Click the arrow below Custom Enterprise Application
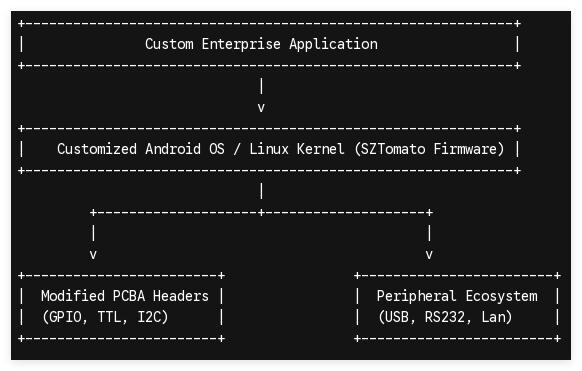This screenshot has height=371, width=582. pos(261,108)
